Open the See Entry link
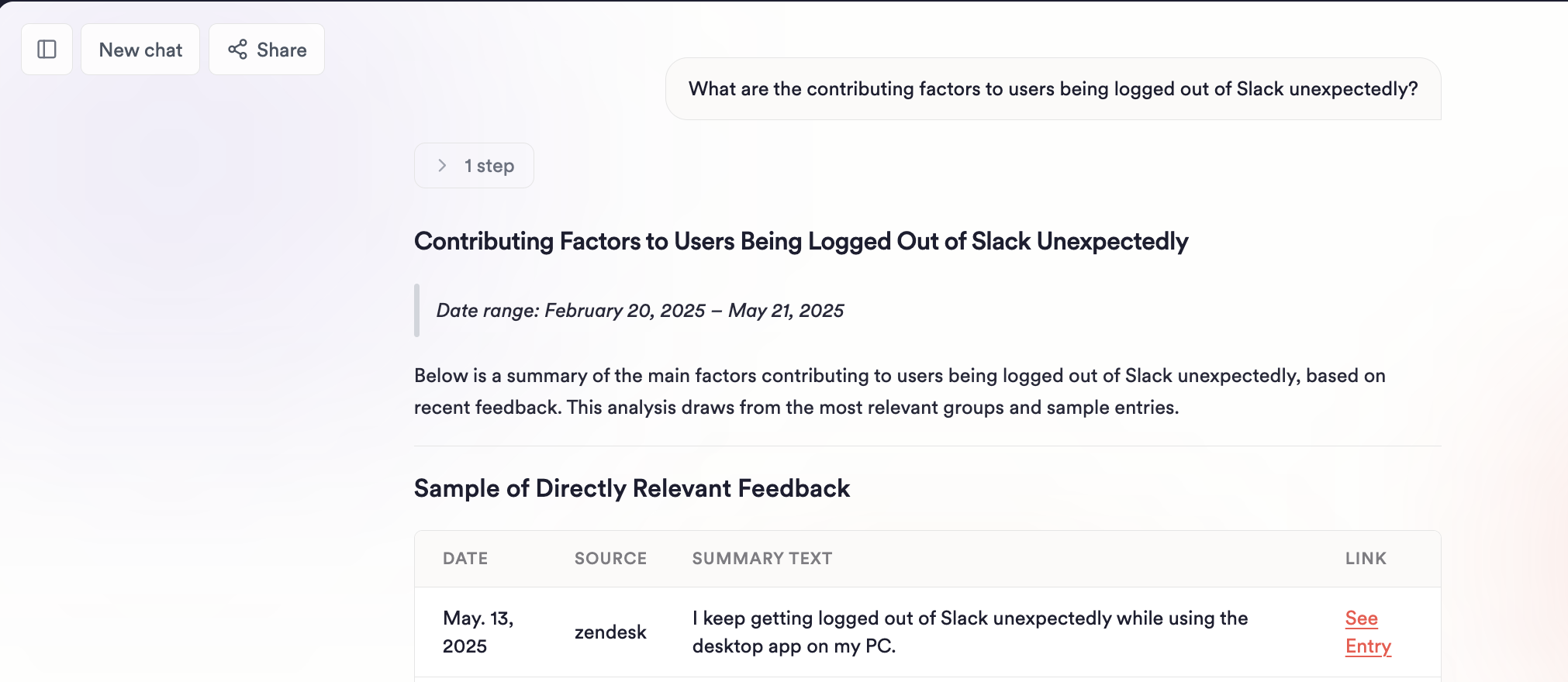The width and height of the screenshot is (1568, 682). (x=1367, y=632)
